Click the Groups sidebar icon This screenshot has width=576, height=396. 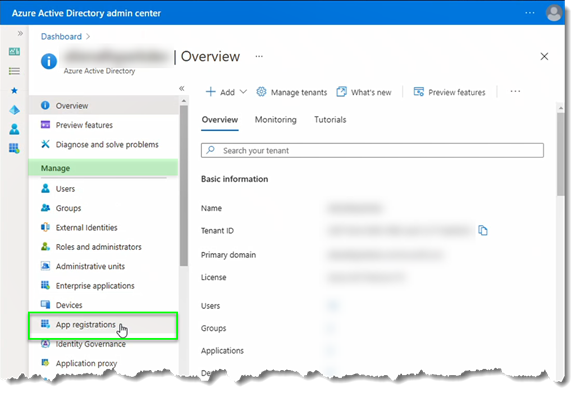click(45, 208)
